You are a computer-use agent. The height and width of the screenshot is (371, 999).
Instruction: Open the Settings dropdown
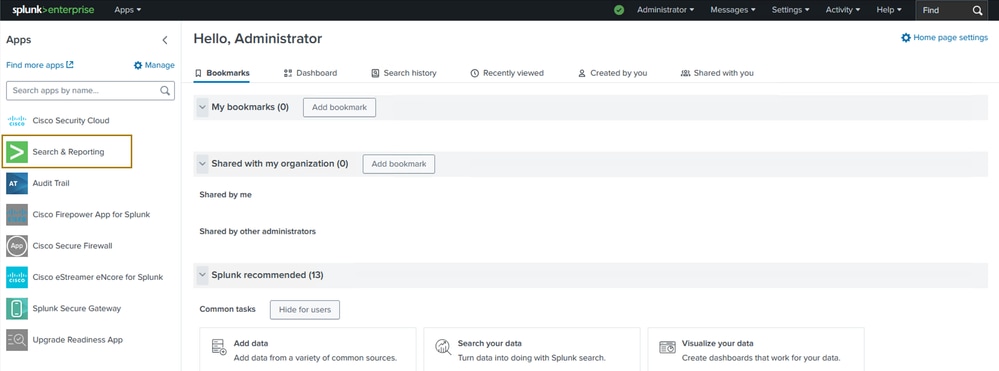791,10
